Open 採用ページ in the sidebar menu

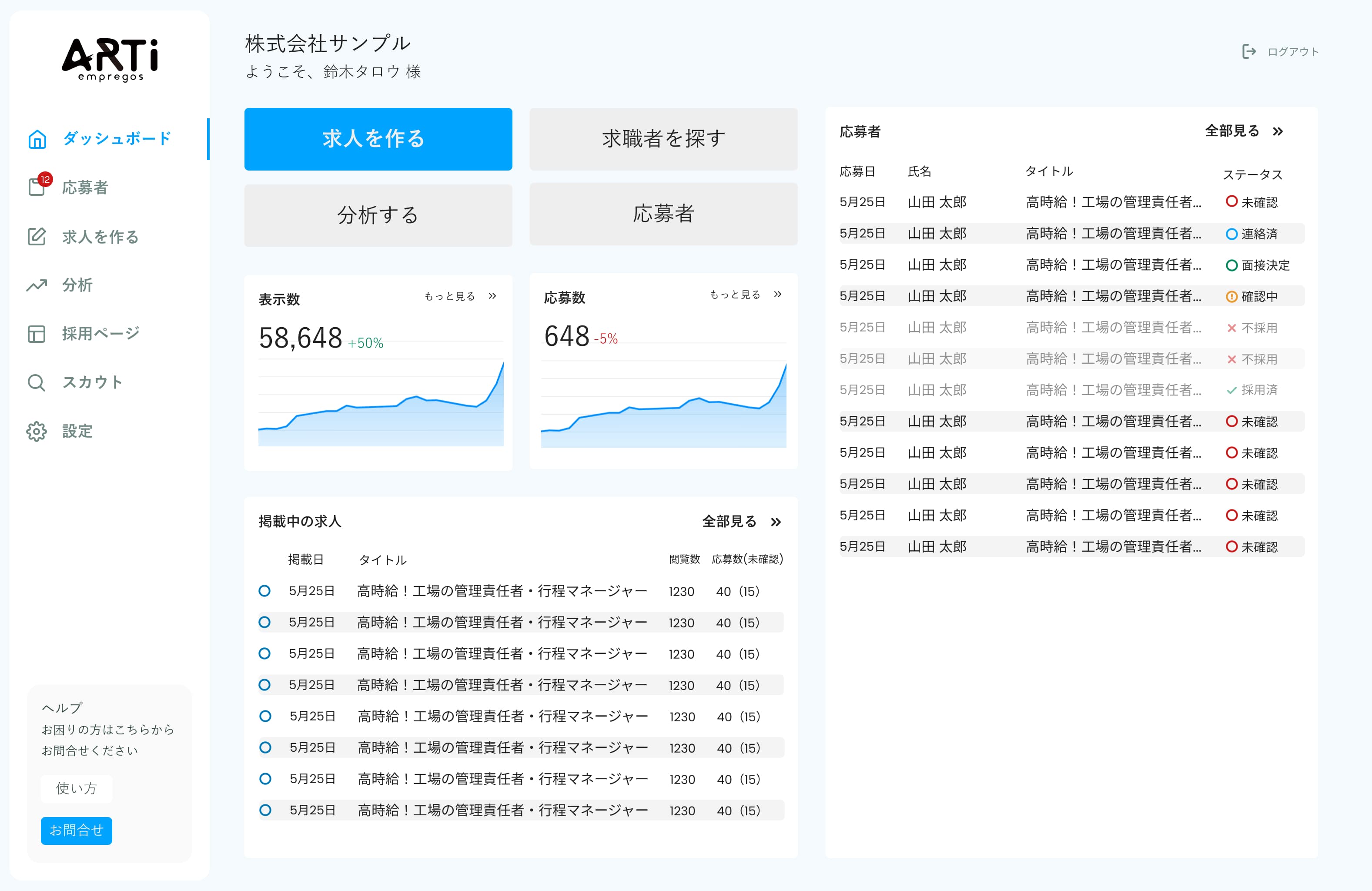click(101, 333)
